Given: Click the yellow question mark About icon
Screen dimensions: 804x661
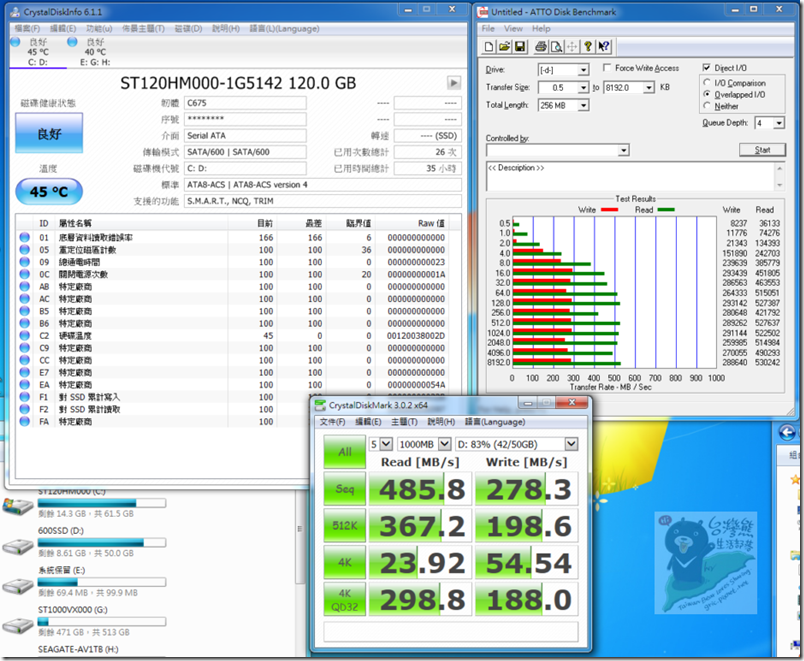Looking at the screenshot, I should pos(588,46).
